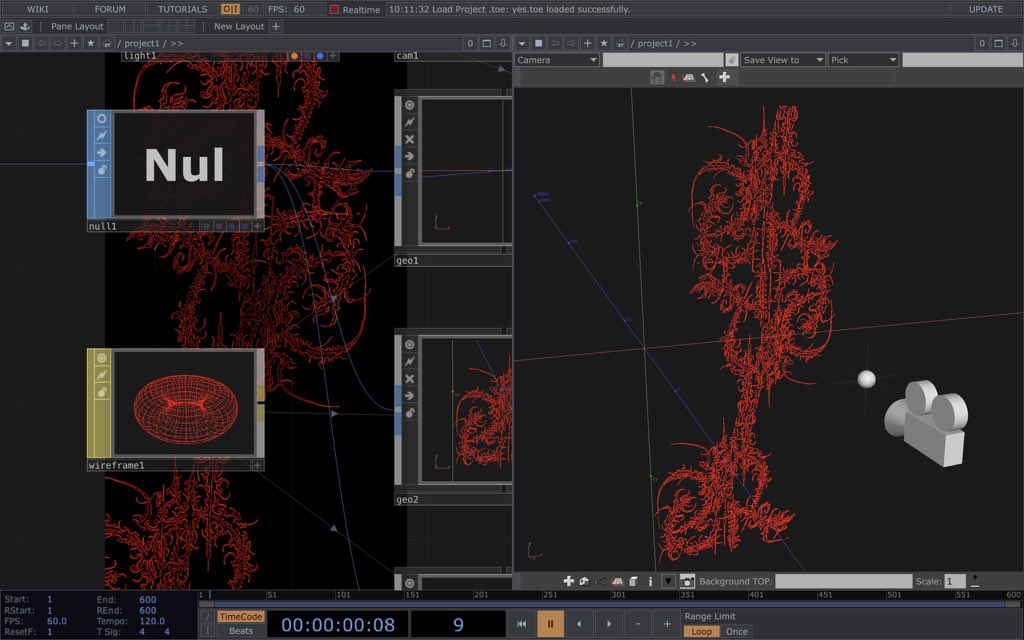
Task: Toggle the X render flag on geo2 node
Action: pos(409,379)
